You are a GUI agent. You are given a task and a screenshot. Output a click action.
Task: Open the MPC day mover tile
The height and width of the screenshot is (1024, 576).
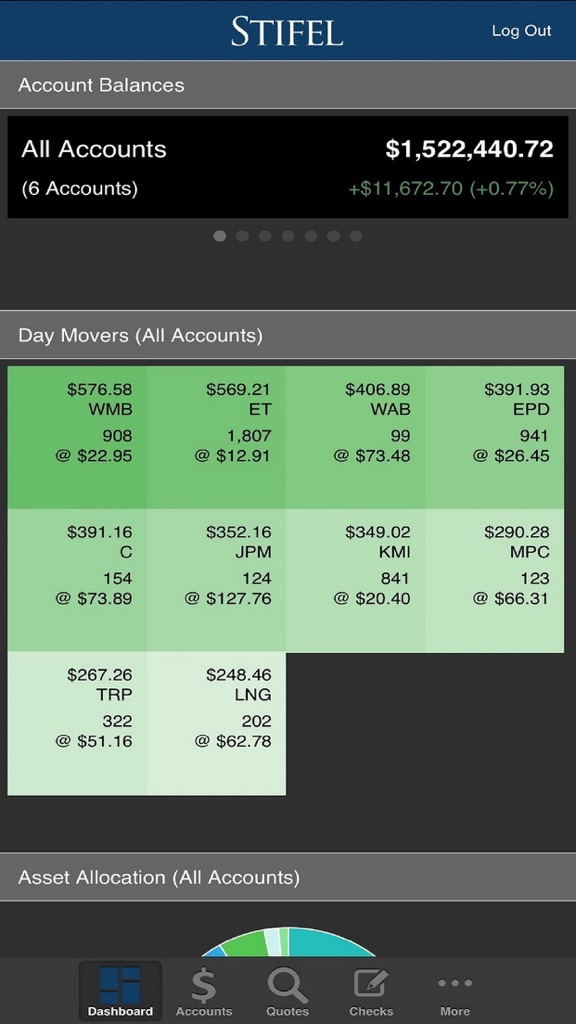494,581
